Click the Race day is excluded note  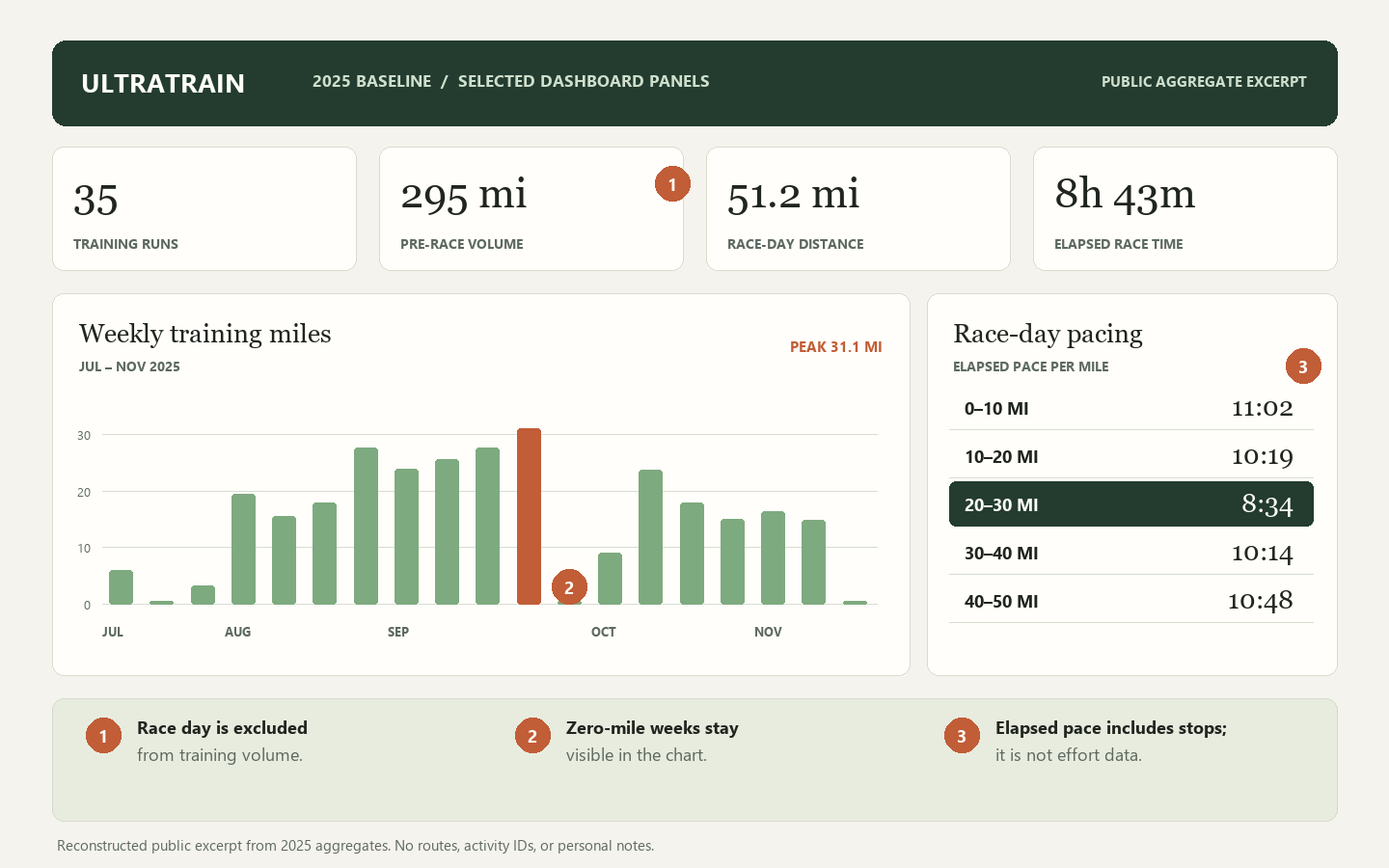pyautogui.click(x=222, y=728)
